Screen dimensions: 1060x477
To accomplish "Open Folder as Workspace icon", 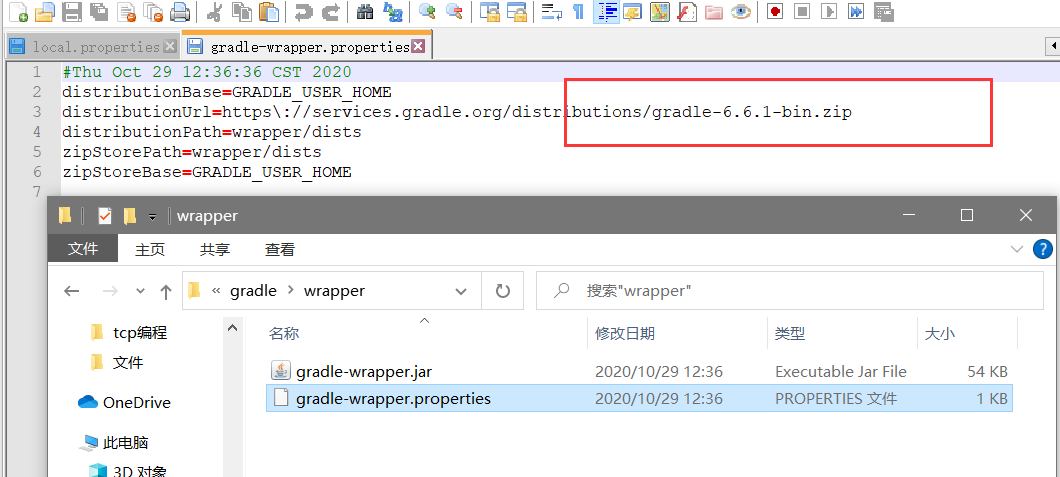I will coord(714,11).
